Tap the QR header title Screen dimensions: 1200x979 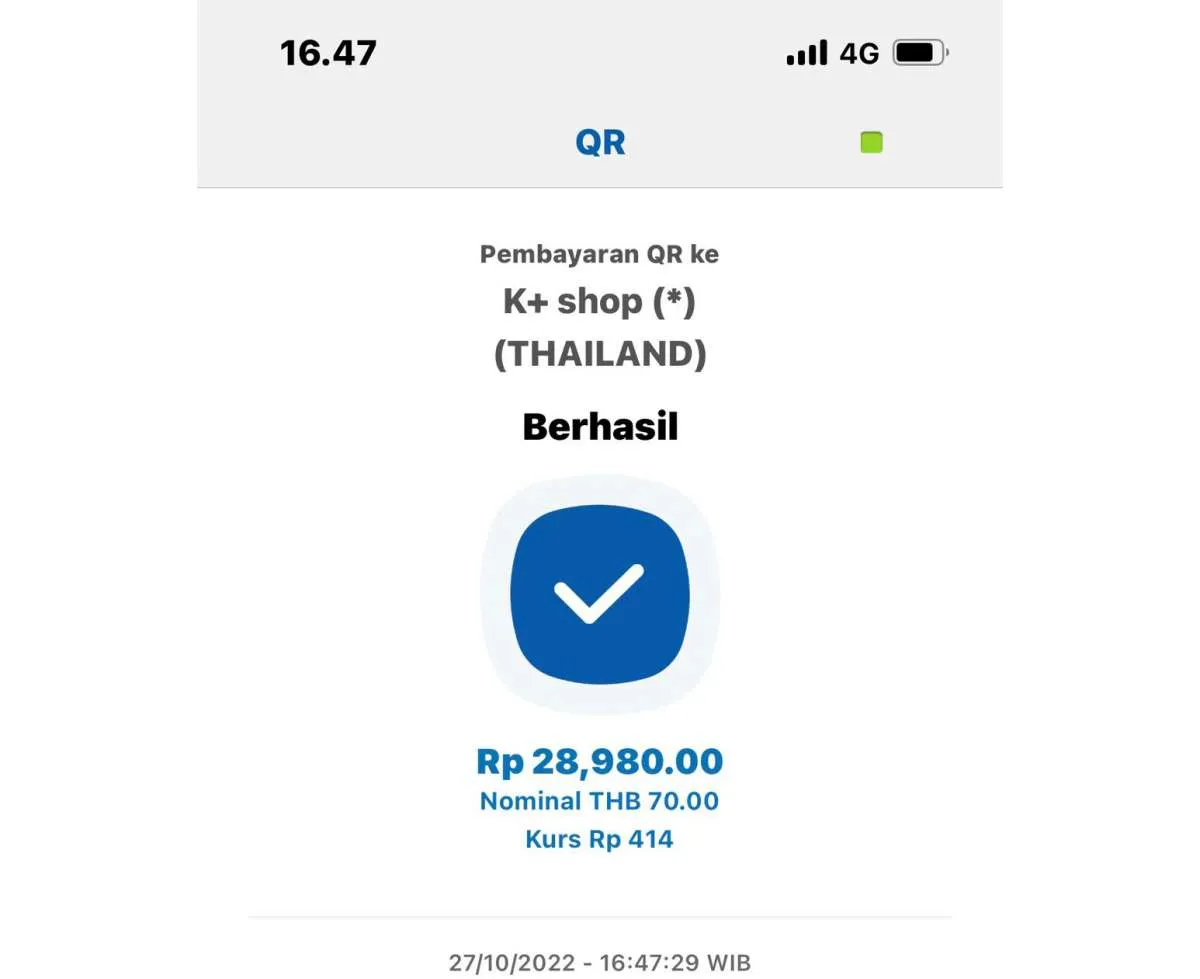point(600,142)
